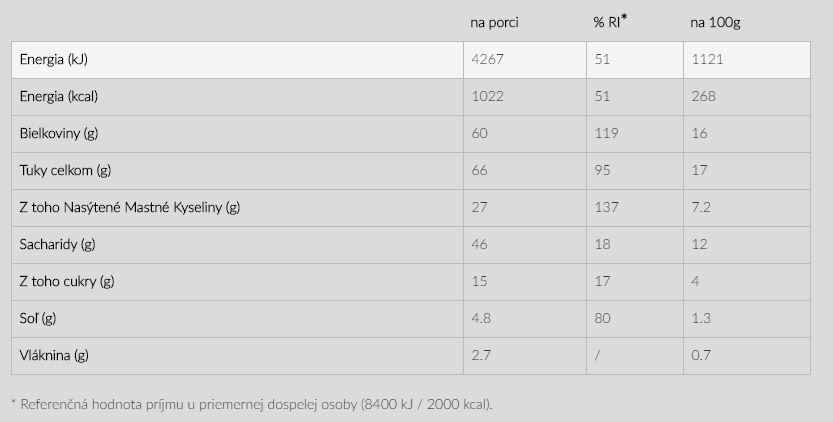Click the 66 value in Tuky celkom row

point(479,171)
